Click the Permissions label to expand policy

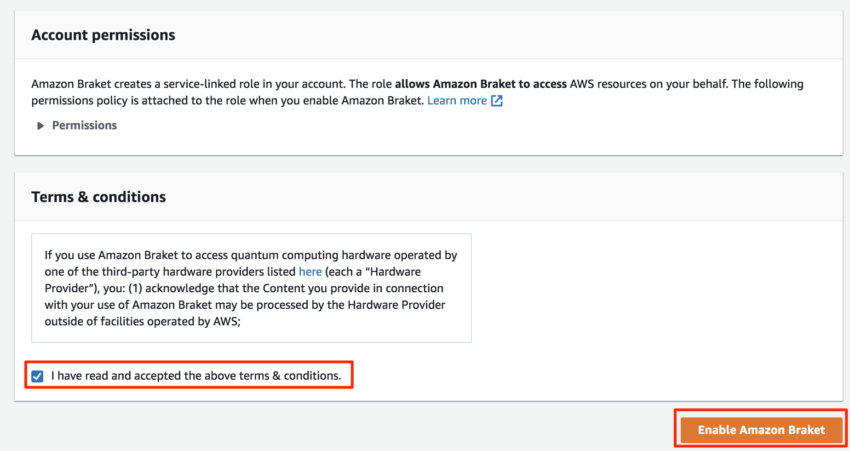click(x=85, y=125)
